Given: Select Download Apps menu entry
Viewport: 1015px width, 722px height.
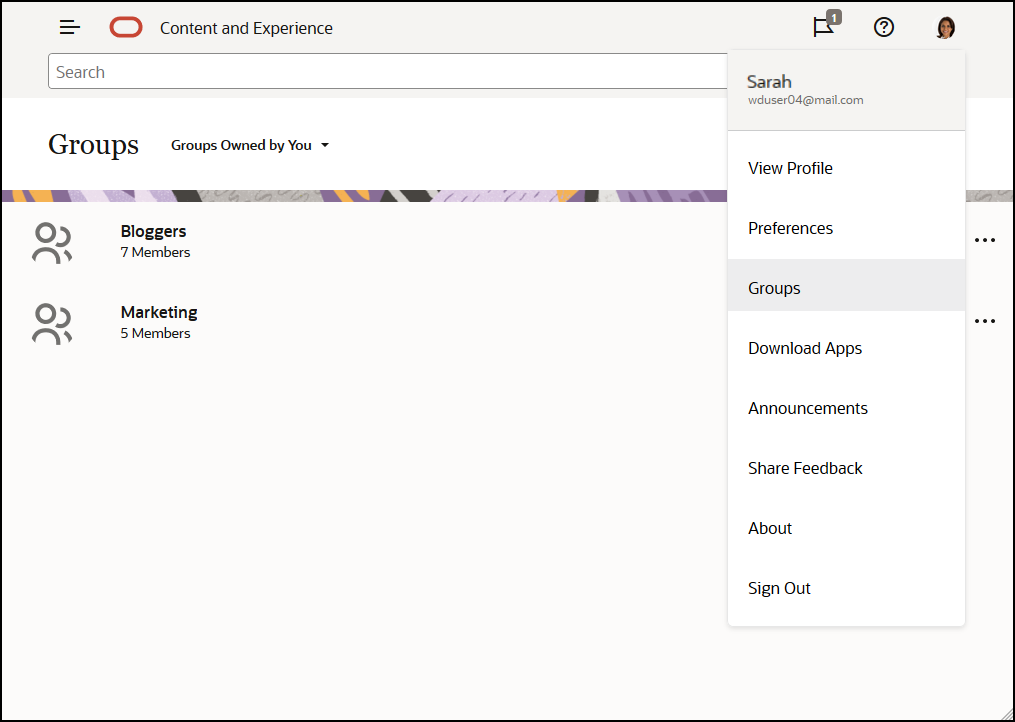Looking at the screenshot, I should point(805,348).
